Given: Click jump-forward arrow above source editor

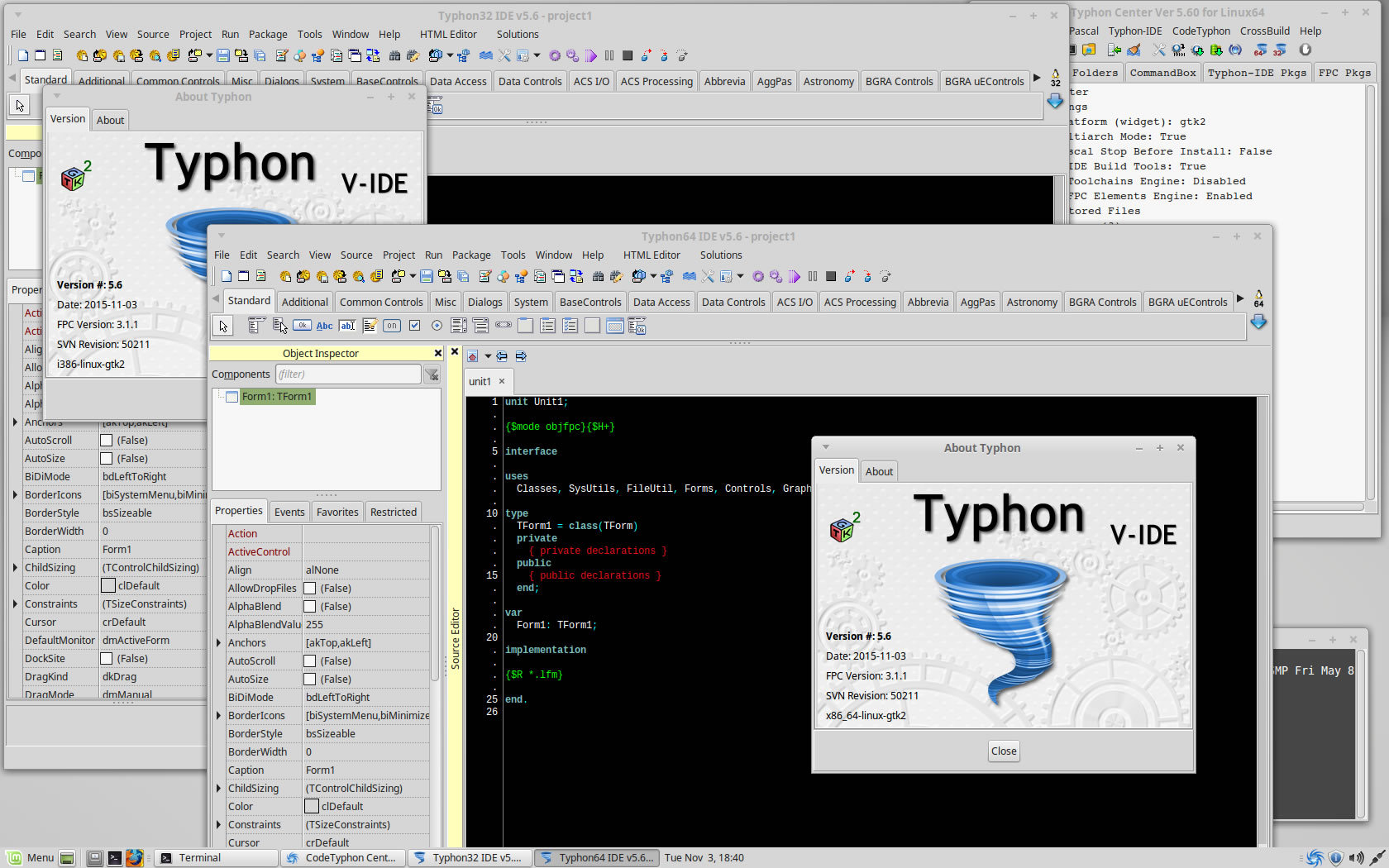Looking at the screenshot, I should point(521,356).
